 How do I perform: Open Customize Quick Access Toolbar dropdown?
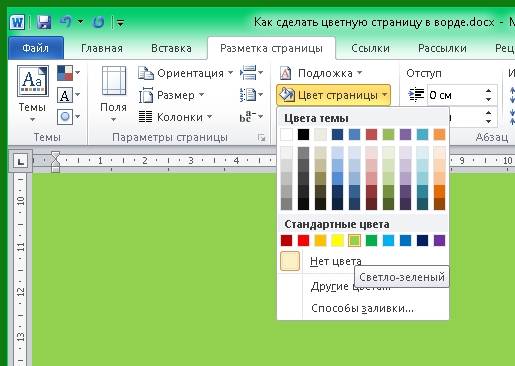click(x=120, y=23)
